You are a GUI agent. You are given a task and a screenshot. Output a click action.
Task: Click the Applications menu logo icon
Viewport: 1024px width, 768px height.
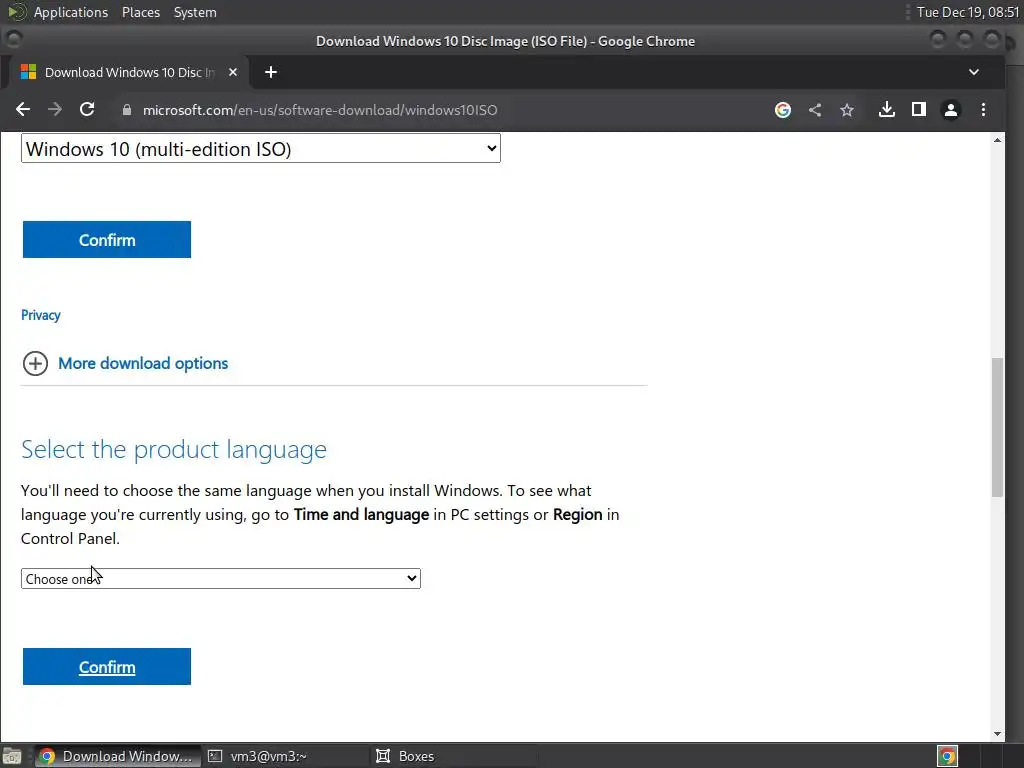[17, 12]
